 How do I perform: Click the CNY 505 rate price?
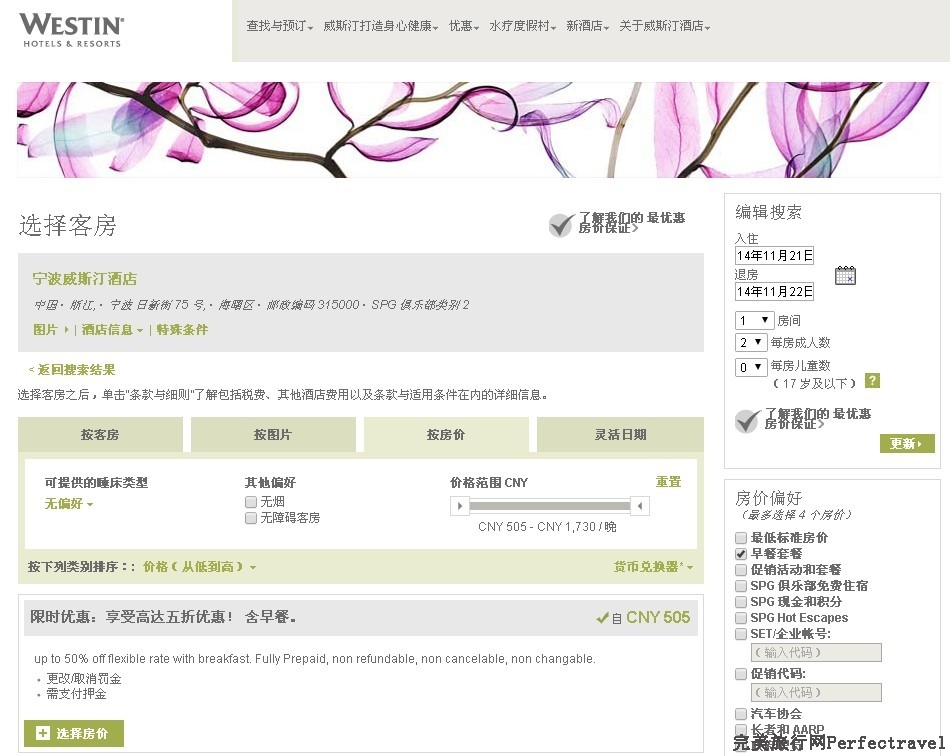(658, 617)
